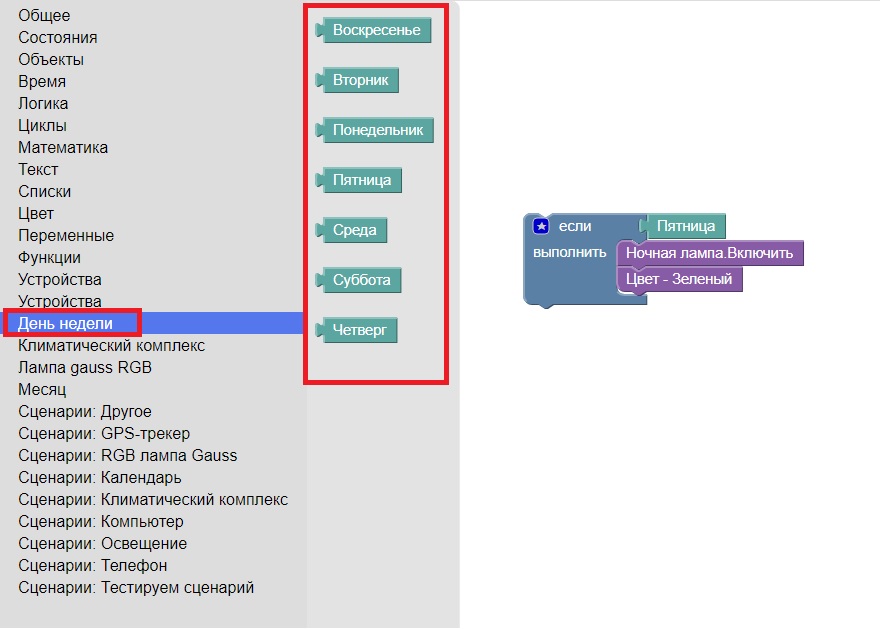Select the Цвет - Зеленый block
The height and width of the screenshot is (629, 880).
pyautogui.click(x=680, y=279)
